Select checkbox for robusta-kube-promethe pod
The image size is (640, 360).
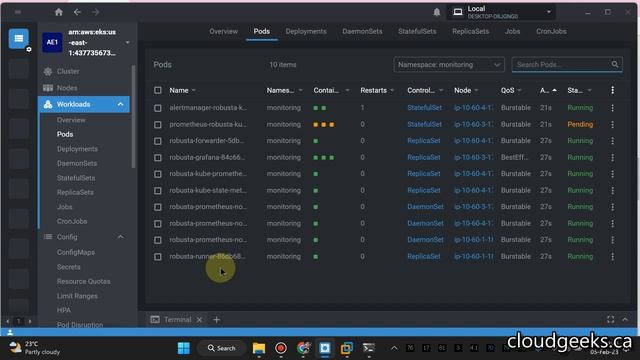click(158, 174)
